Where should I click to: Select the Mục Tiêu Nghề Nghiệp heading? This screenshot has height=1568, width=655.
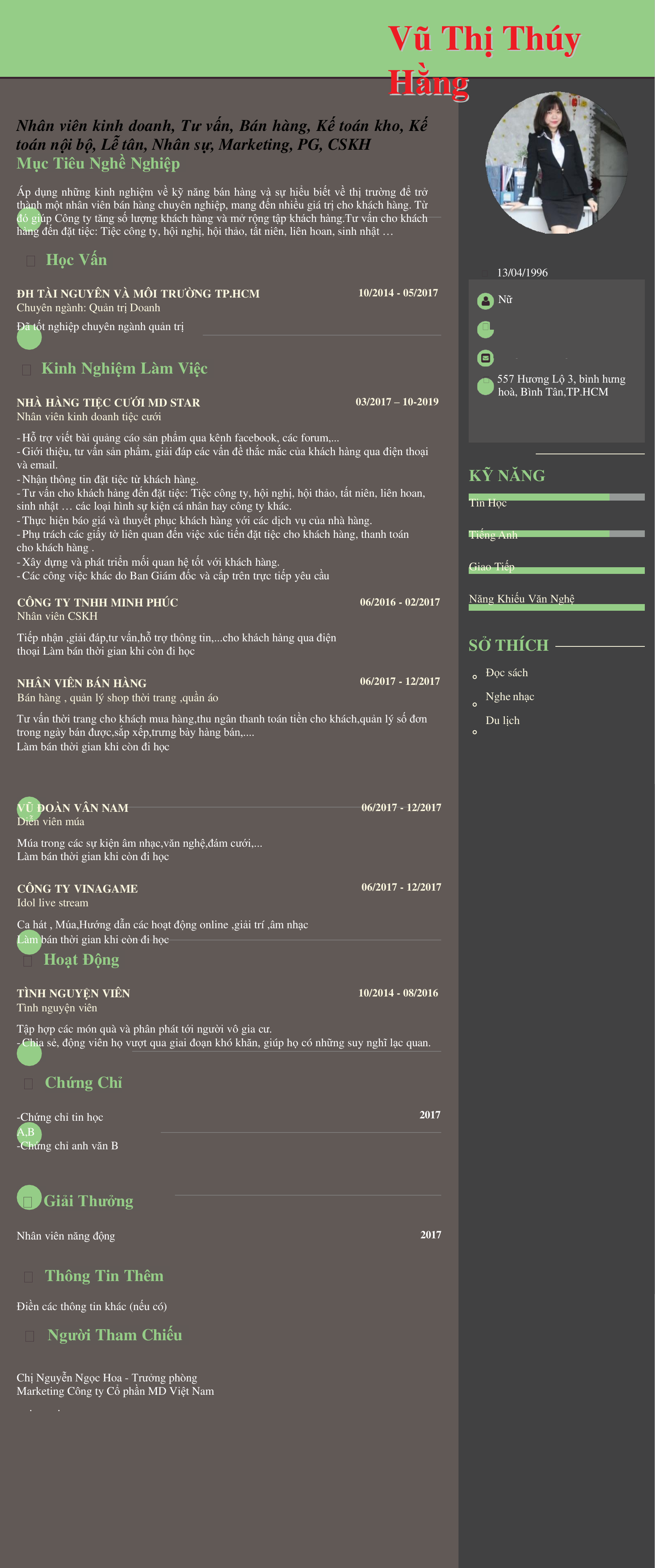click(98, 164)
